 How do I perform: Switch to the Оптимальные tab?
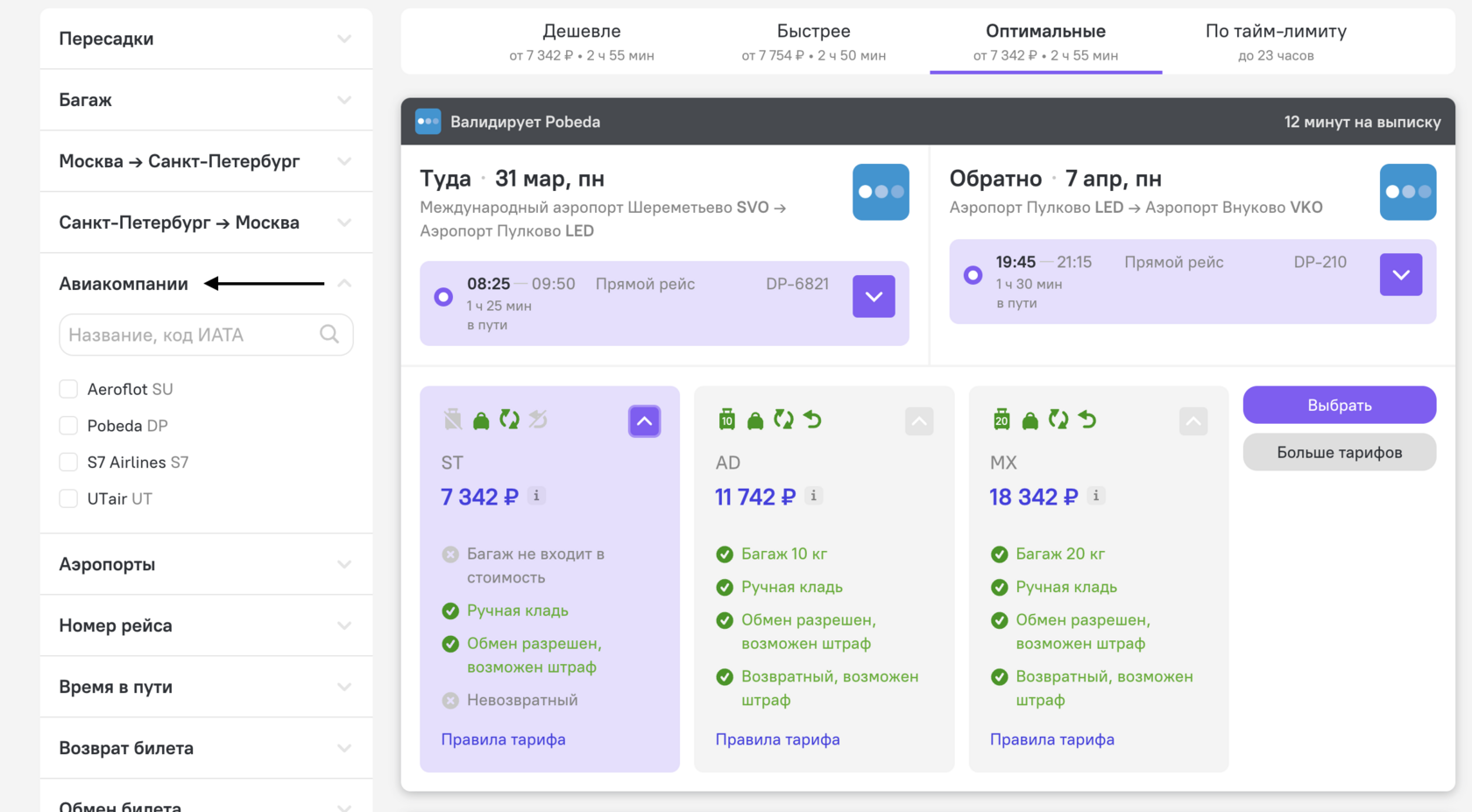(1046, 42)
